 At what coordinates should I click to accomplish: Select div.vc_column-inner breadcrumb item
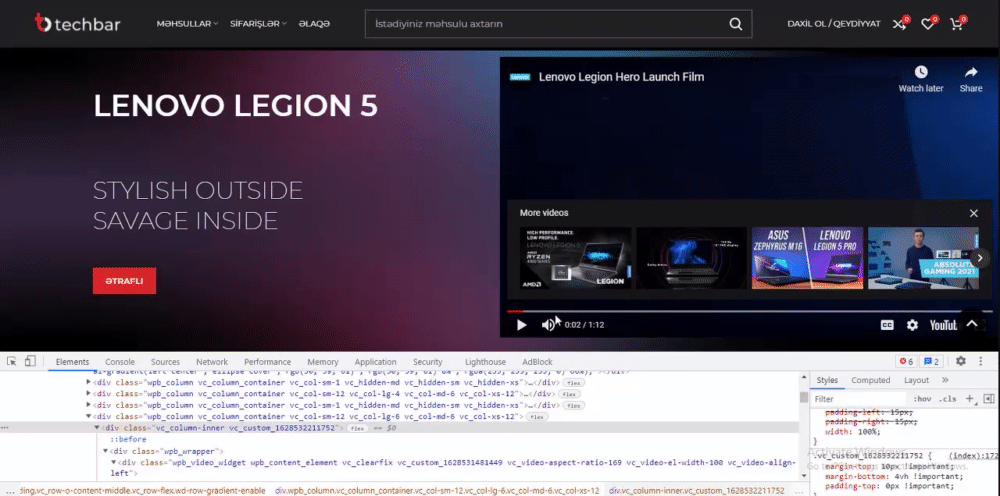click(x=697, y=490)
